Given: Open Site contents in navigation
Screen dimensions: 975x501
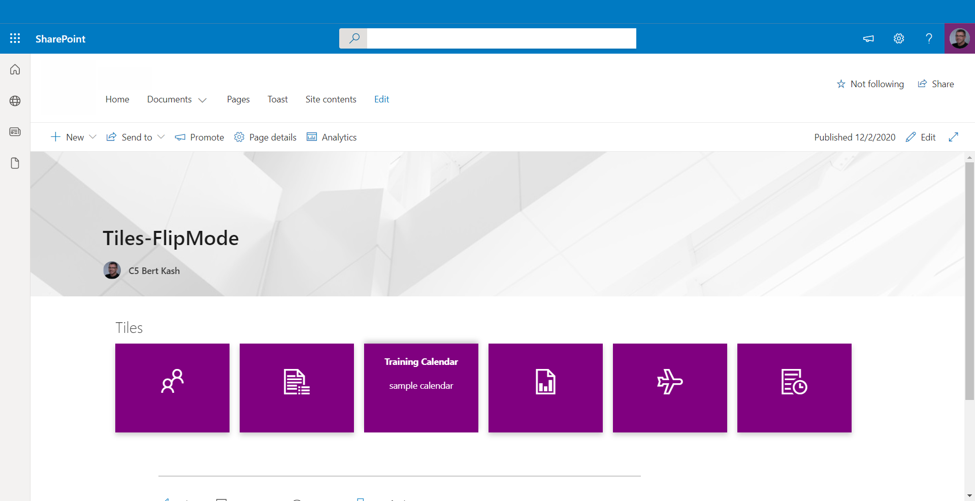Looking at the screenshot, I should pyautogui.click(x=330, y=100).
